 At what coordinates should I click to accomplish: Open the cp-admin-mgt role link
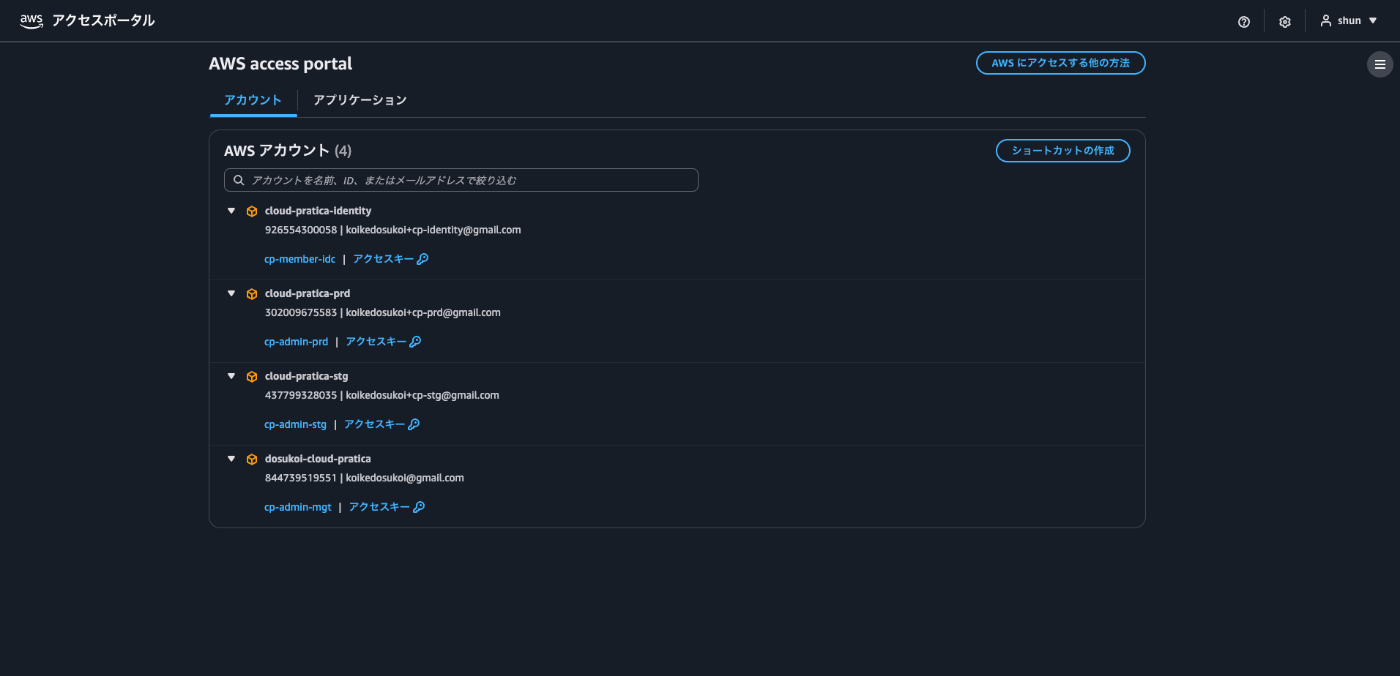pyautogui.click(x=298, y=507)
